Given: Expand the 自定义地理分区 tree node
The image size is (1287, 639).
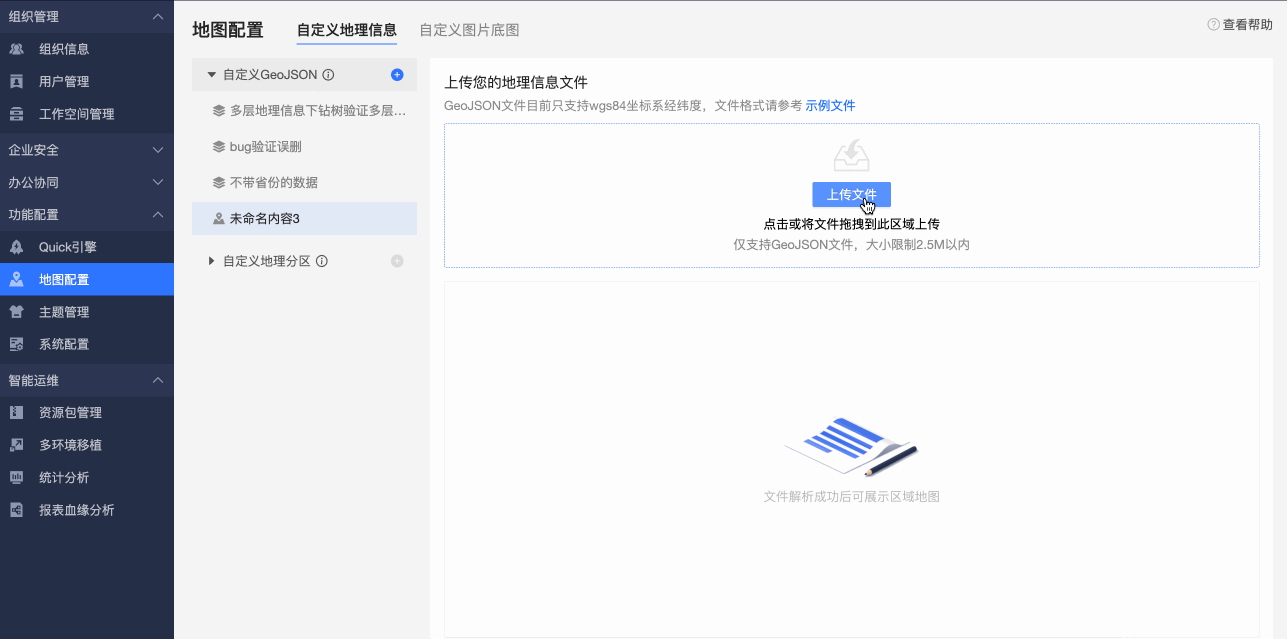Looking at the screenshot, I should [x=211, y=260].
